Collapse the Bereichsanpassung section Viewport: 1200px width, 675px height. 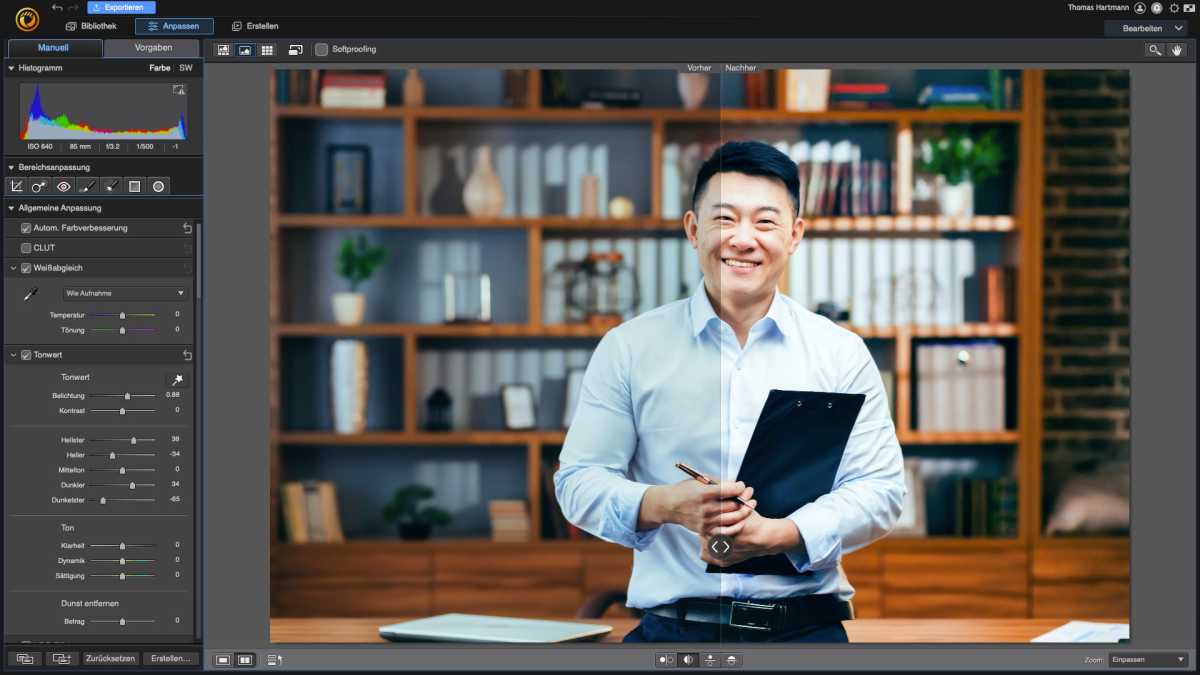(x=11, y=167)
